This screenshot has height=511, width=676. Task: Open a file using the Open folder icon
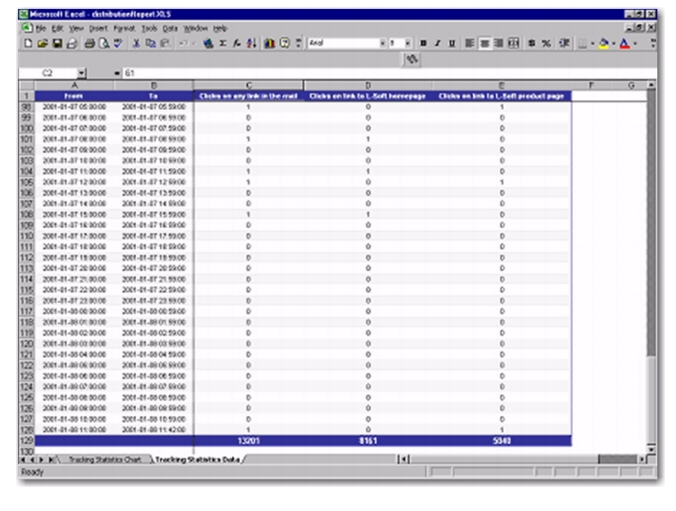(42, 44)
